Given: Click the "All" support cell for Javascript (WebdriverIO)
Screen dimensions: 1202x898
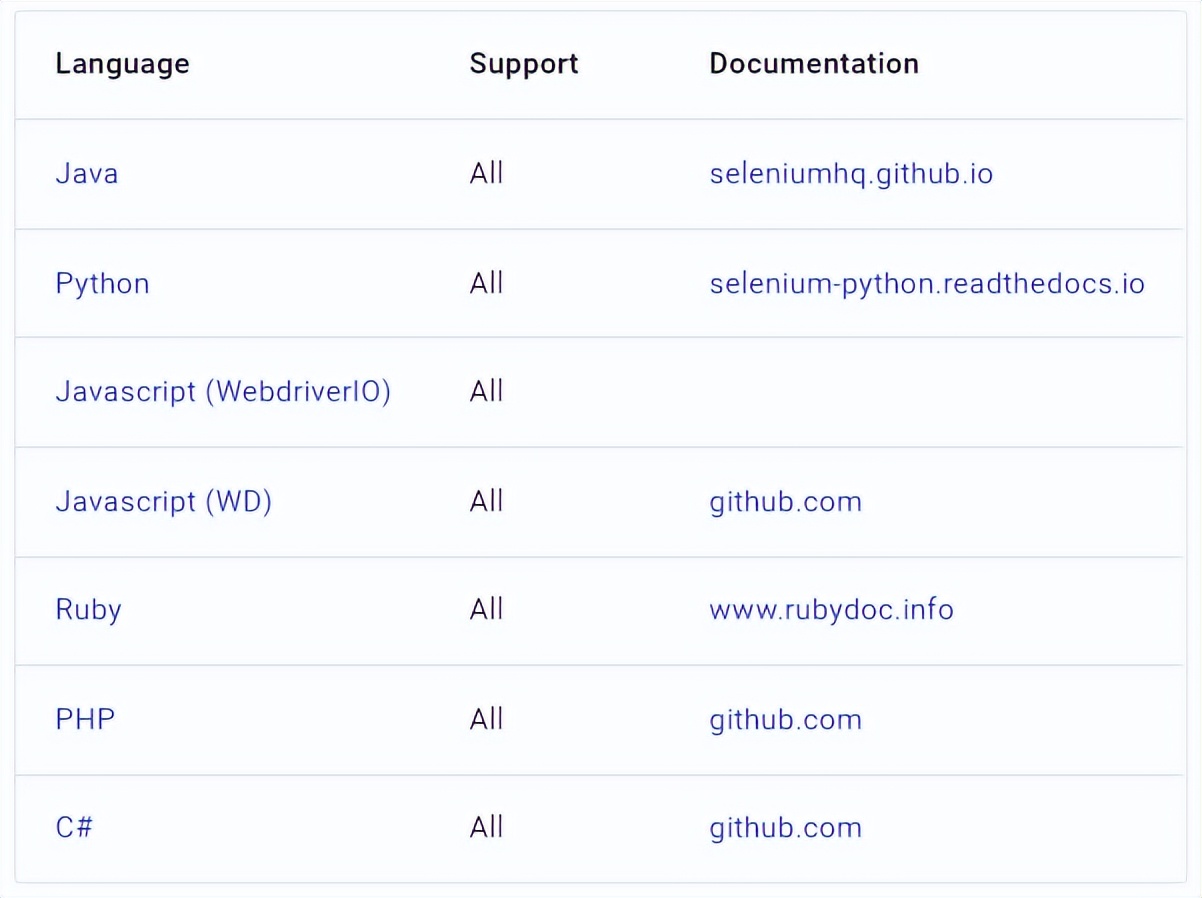Looking at the screenshot, I should click(x=486, y=391).
